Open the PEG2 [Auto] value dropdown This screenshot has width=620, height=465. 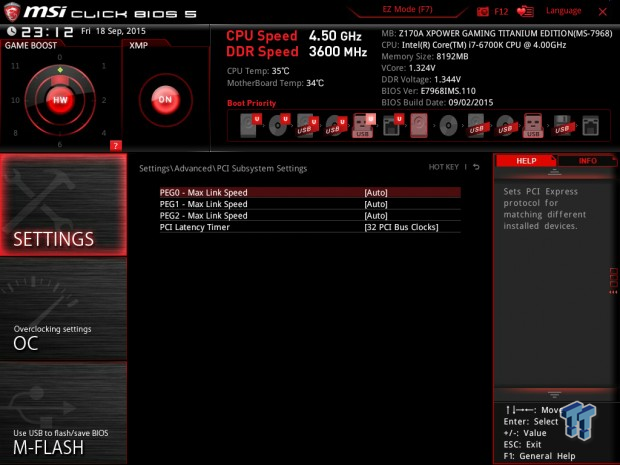(376, 215)
